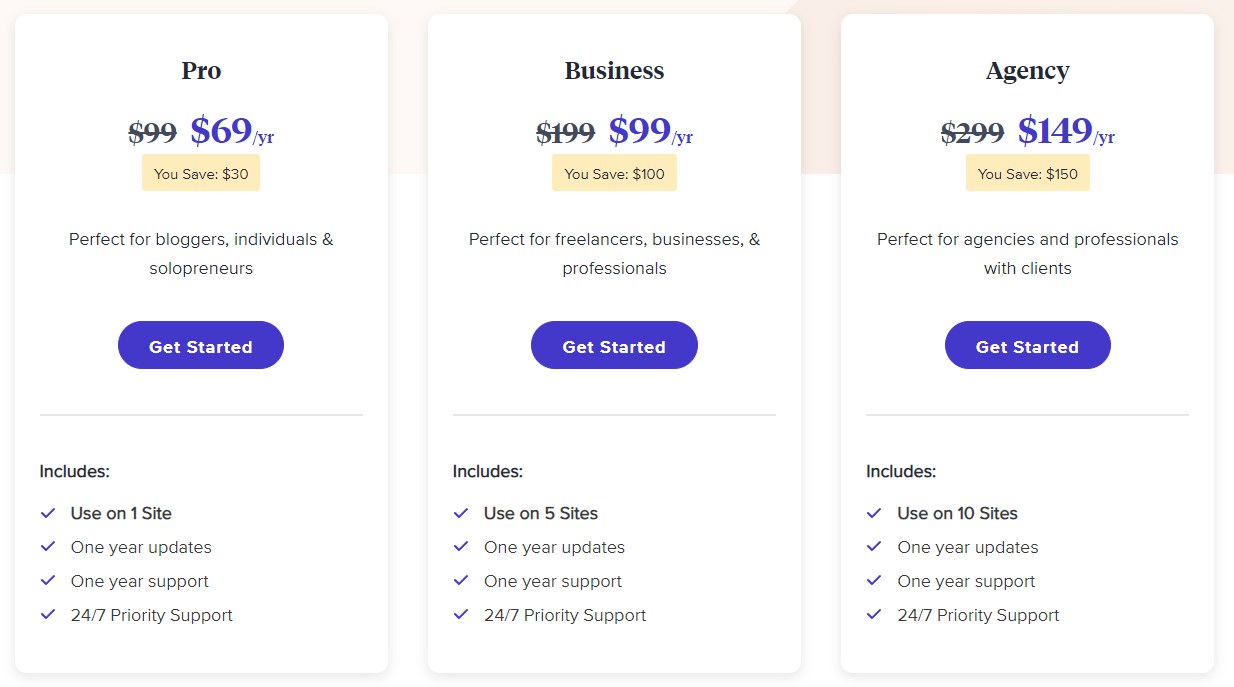Screen dimensions: 1234x687
Task: Click checkmark beside Use on 5 Sites
Action: tap(461, 513)
